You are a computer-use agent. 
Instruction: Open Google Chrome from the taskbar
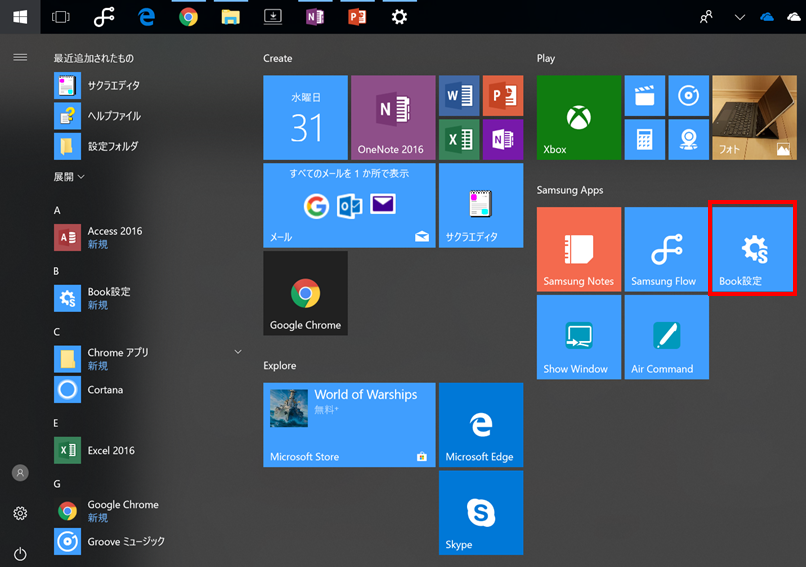[189, 17]
